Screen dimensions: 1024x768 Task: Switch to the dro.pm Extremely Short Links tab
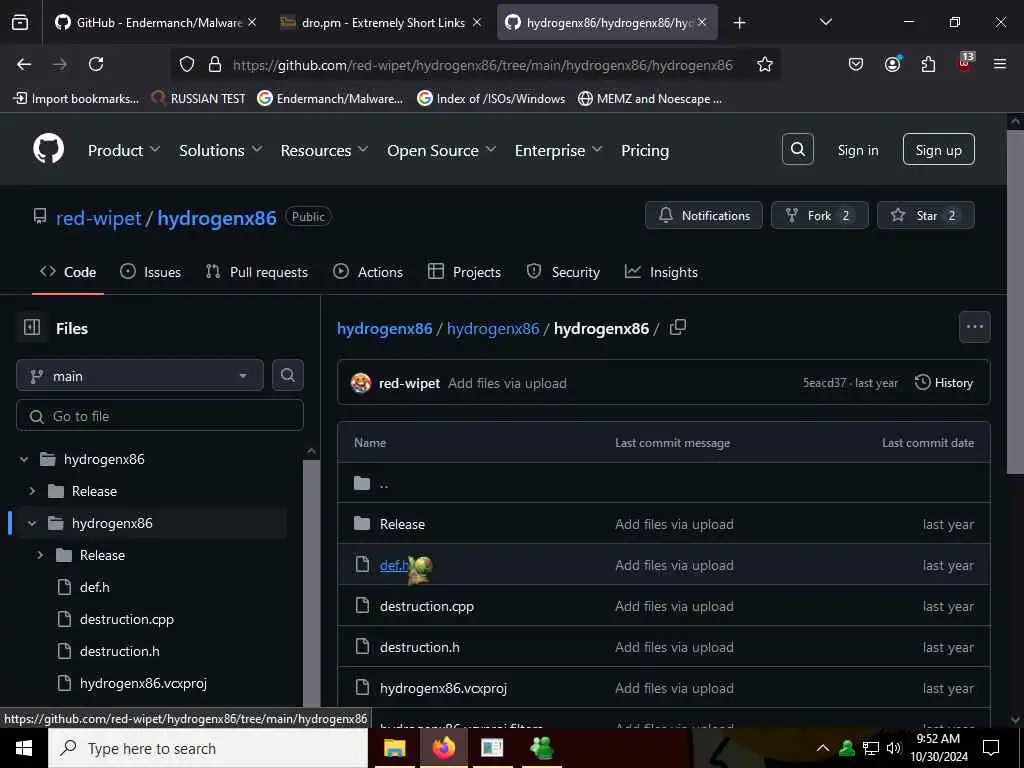tap(381, 23)
